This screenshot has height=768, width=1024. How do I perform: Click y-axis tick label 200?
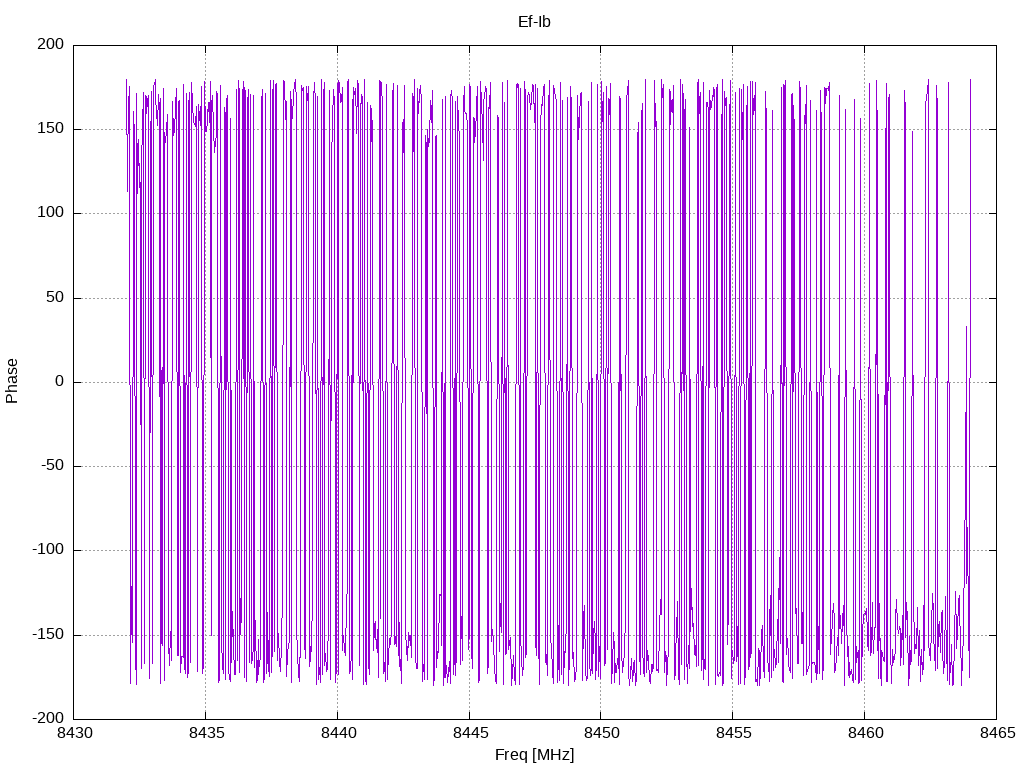[51, 44]
